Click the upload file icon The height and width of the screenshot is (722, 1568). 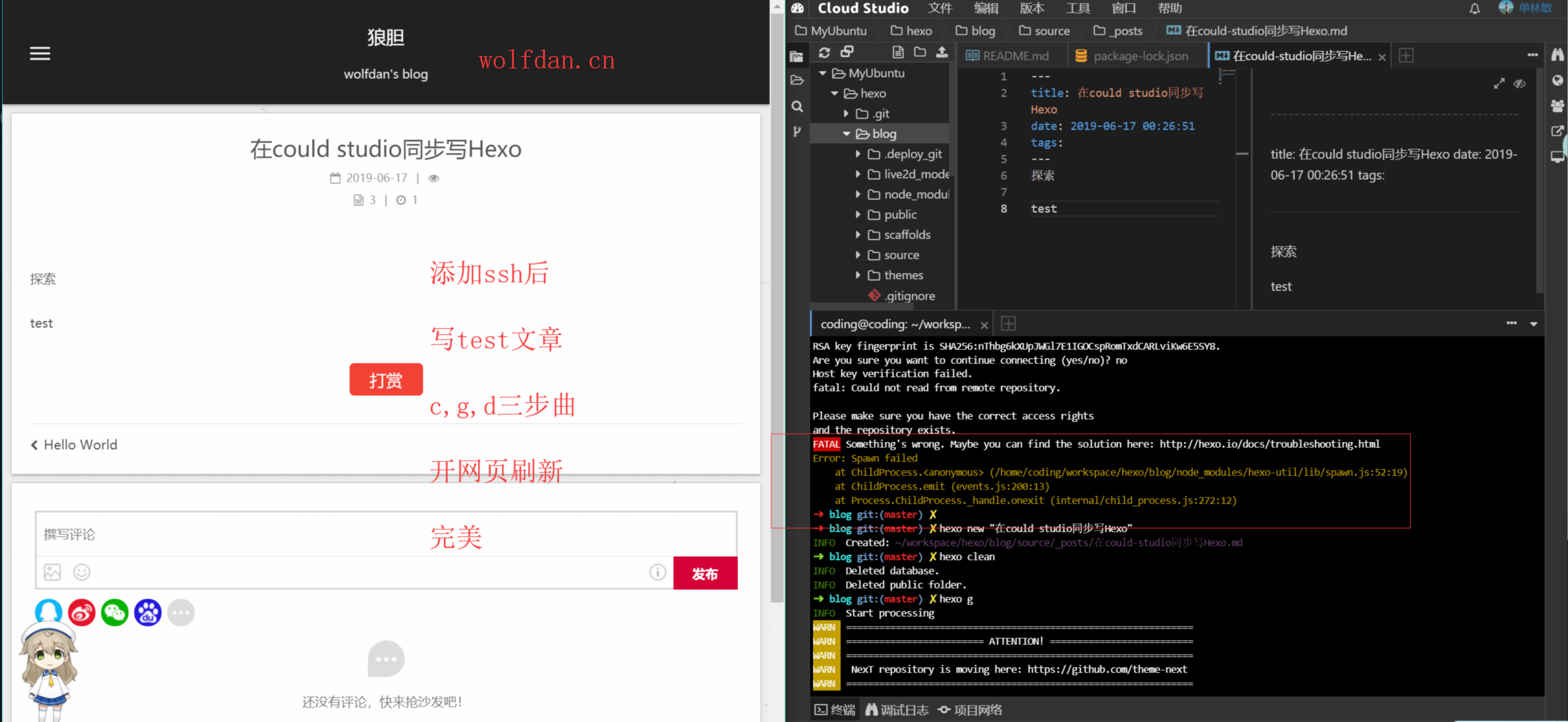(x=942, y=53)
